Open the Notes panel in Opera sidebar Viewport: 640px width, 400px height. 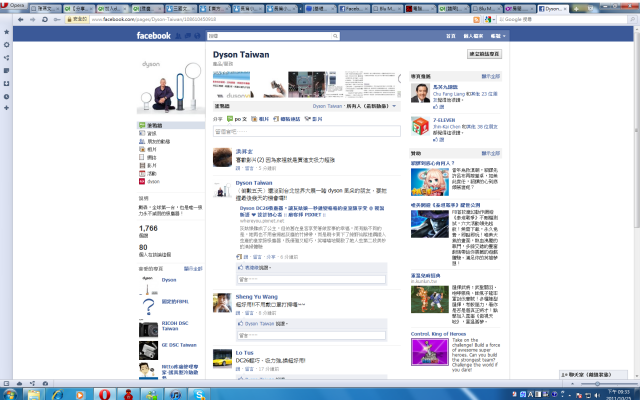click(7, 71)
